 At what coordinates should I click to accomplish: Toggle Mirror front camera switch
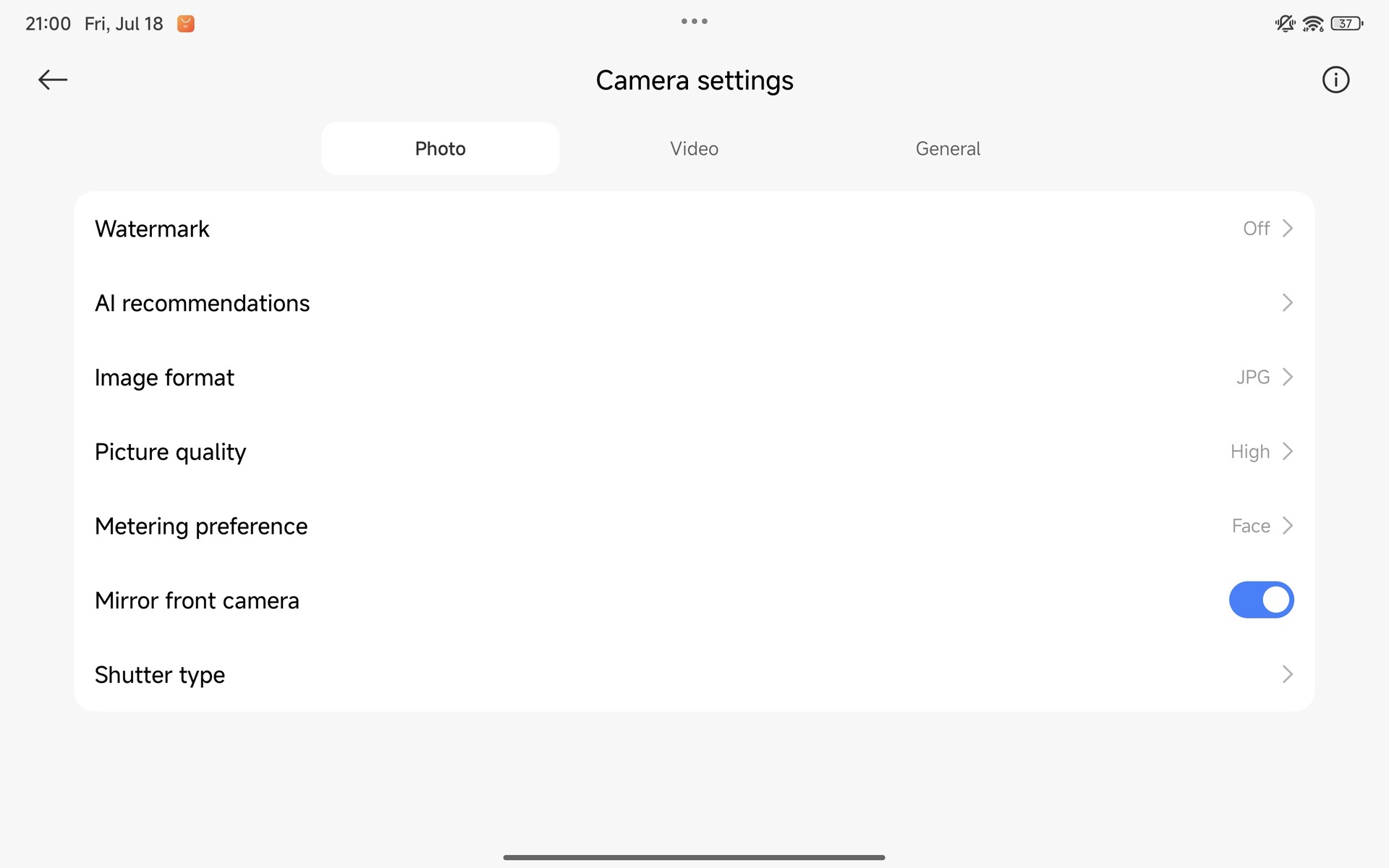pos(1261,600)
